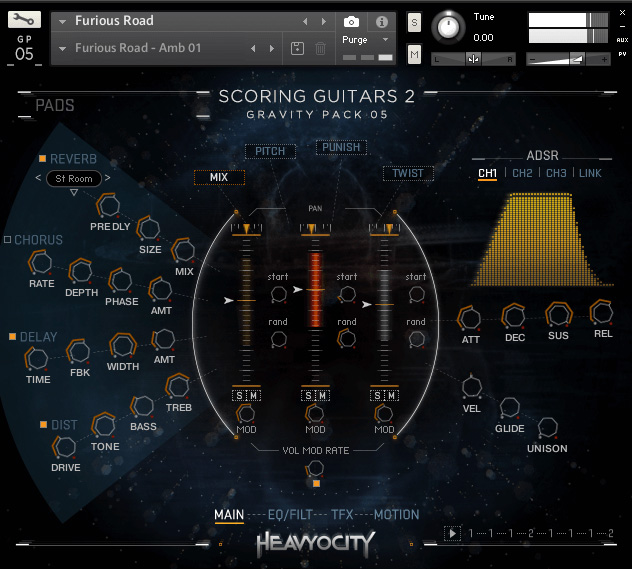
Task: Expand the reverb triangle below St Room
Action: tap(74, 192)
